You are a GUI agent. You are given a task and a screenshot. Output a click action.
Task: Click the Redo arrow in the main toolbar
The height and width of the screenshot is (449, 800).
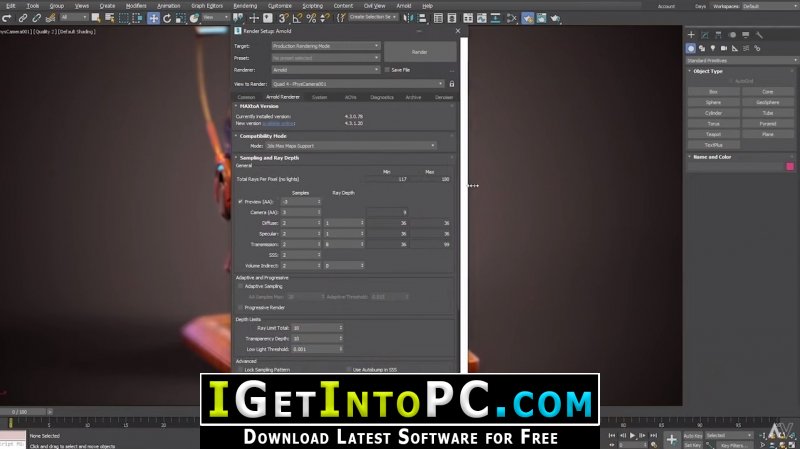(7, 18)
